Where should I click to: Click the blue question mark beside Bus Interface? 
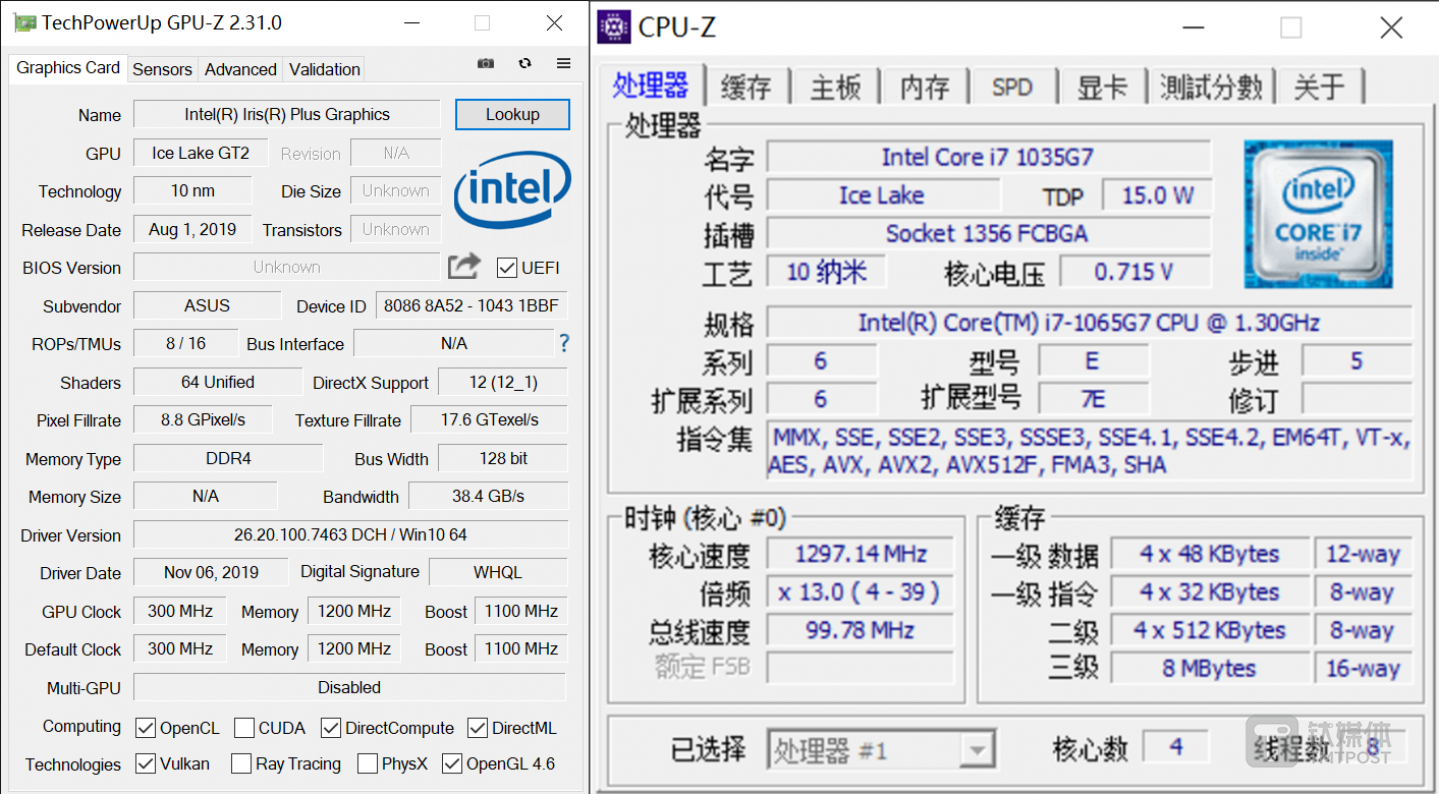(x=563, y=343)
